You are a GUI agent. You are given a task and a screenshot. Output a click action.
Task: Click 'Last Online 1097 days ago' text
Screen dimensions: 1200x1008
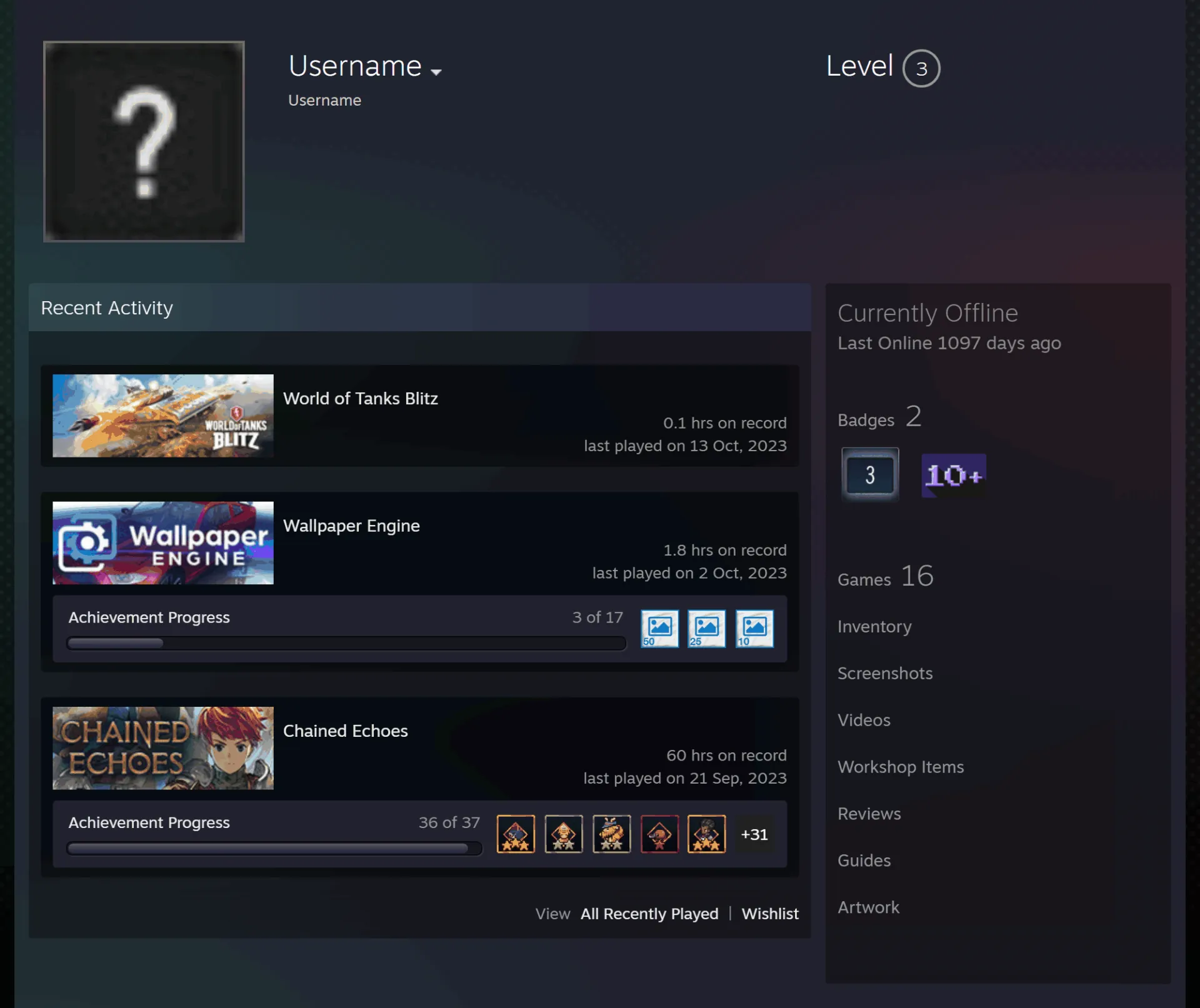point(949,343)
